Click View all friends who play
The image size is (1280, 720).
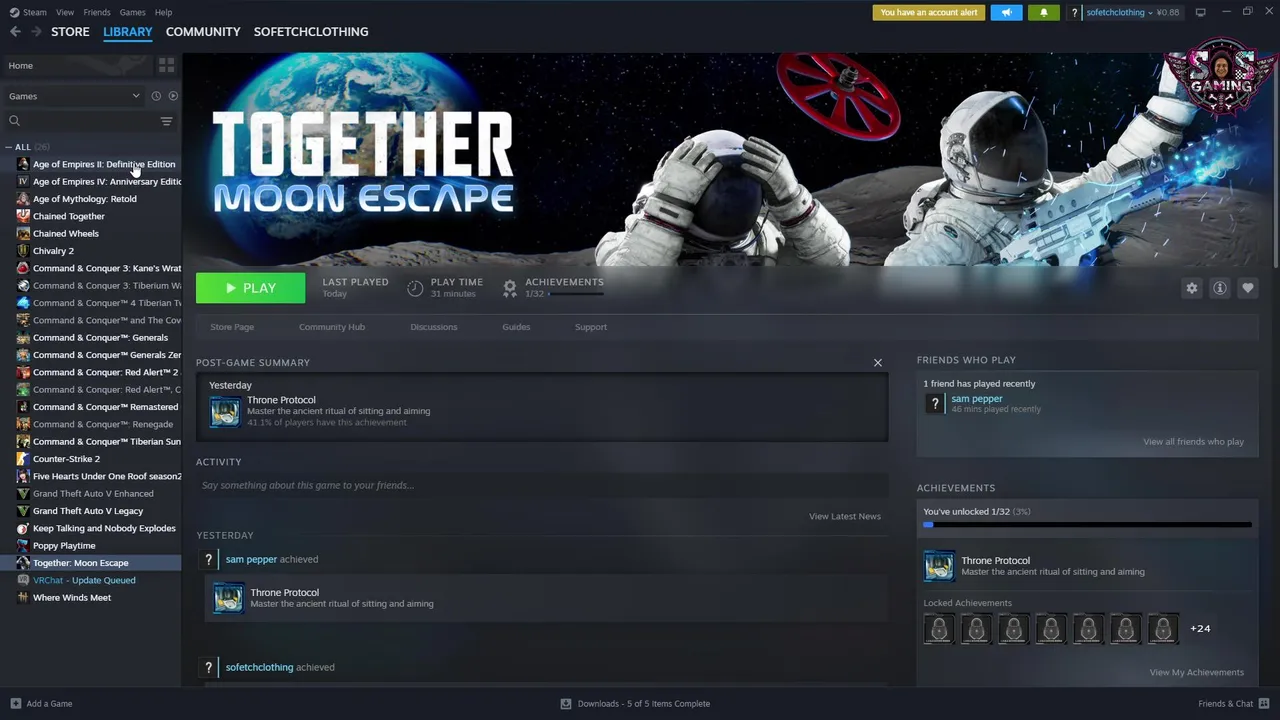point(1193,442)
